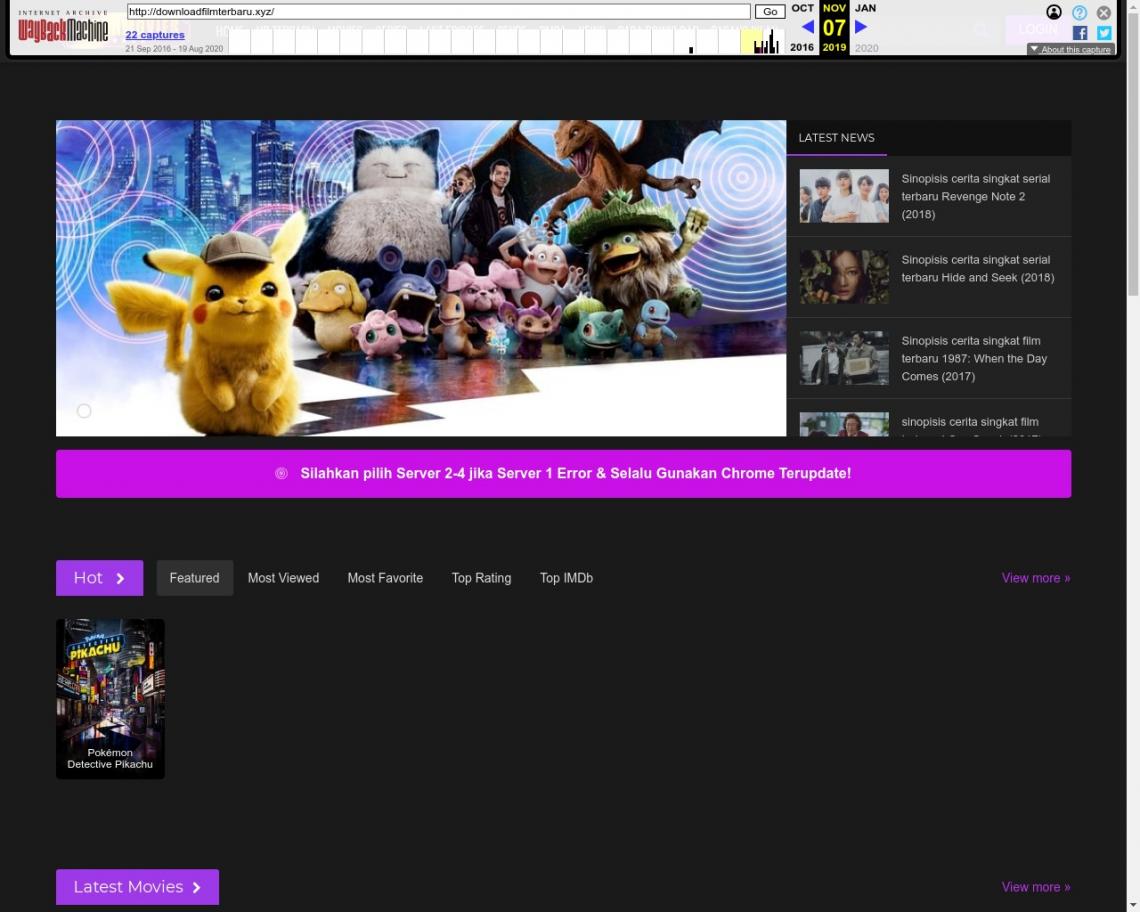Share capture on Facebook icon

click(x=1080, y=33)
